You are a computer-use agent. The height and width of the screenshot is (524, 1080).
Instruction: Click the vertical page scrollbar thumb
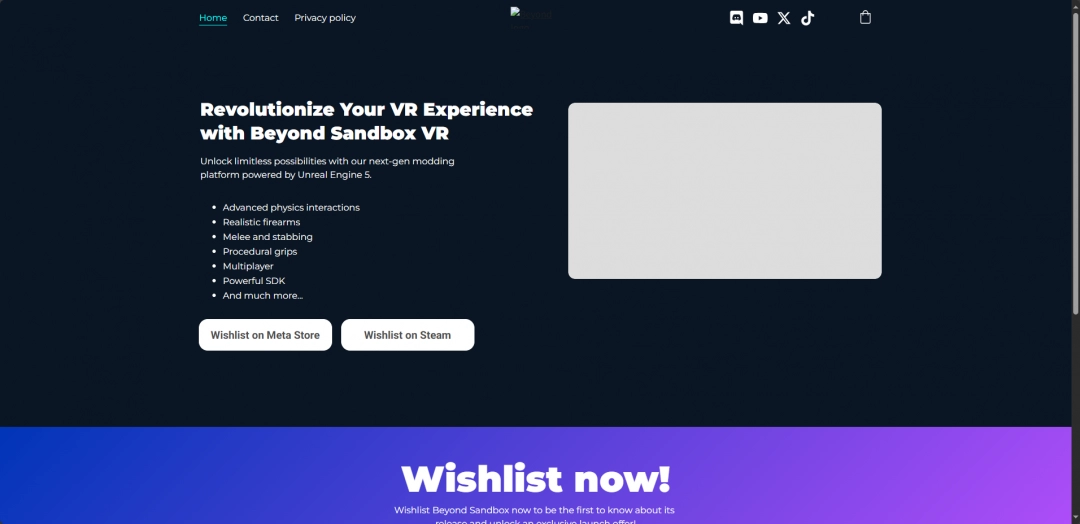[1075, 162]
